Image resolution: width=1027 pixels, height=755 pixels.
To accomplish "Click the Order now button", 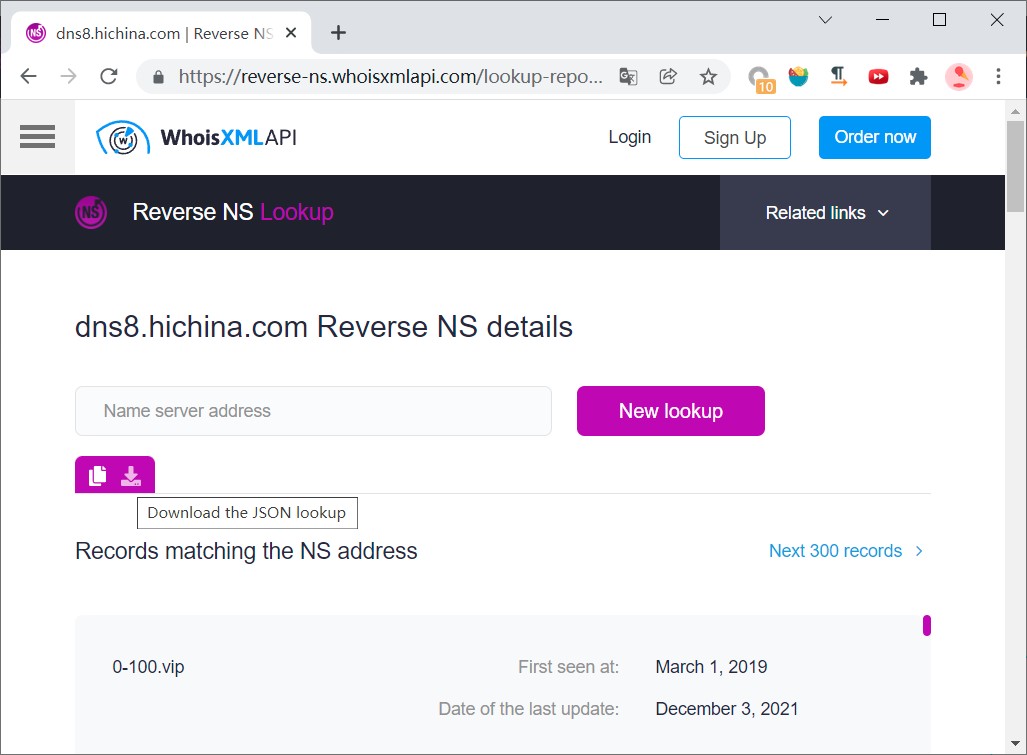I will [874, 138].
